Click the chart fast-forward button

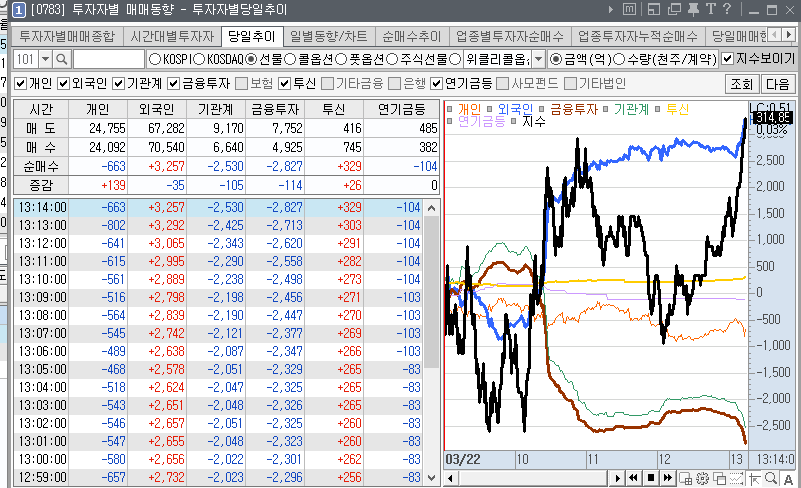(x=667, y=478)
